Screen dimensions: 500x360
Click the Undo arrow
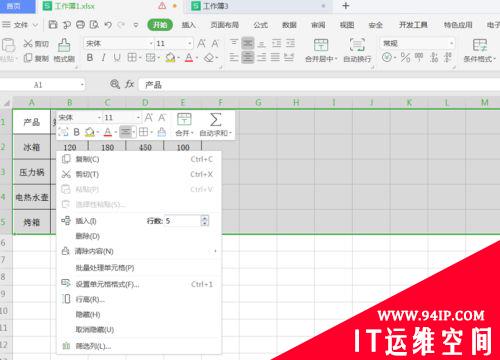click(x=108, y=25)
